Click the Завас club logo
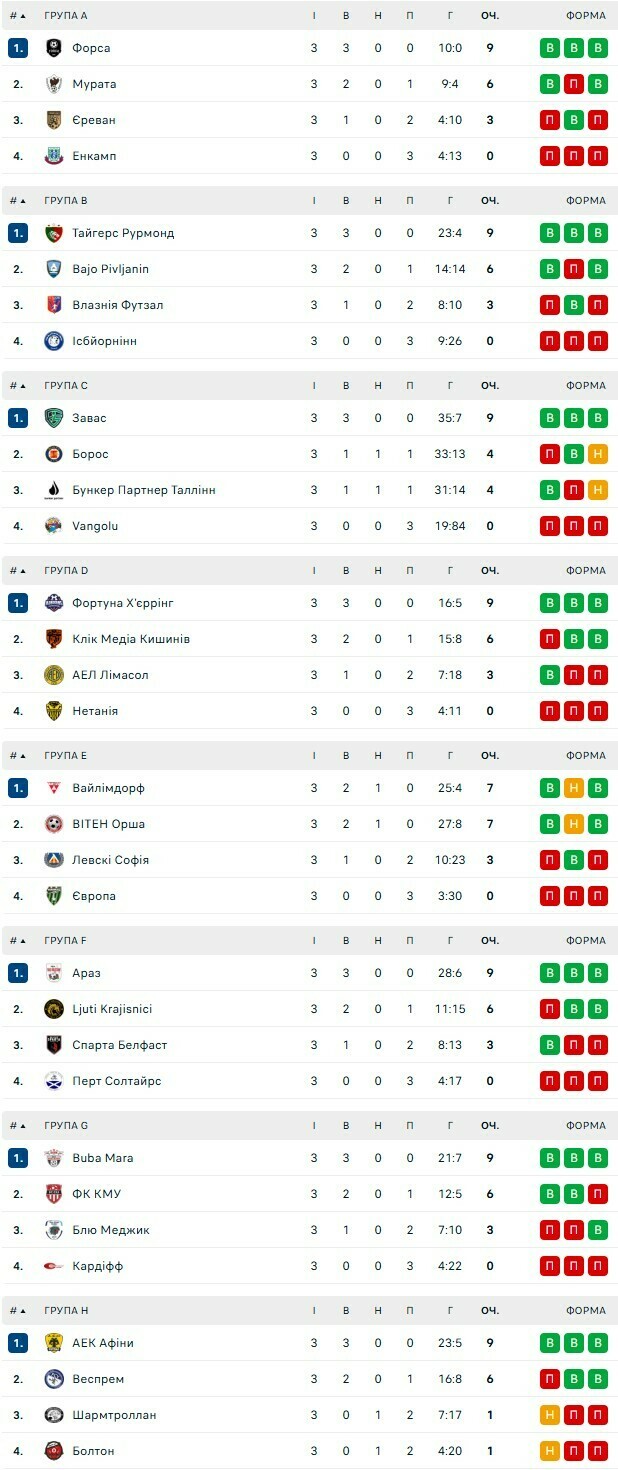This screenshot has width=618, height=1470. (54, 418)
